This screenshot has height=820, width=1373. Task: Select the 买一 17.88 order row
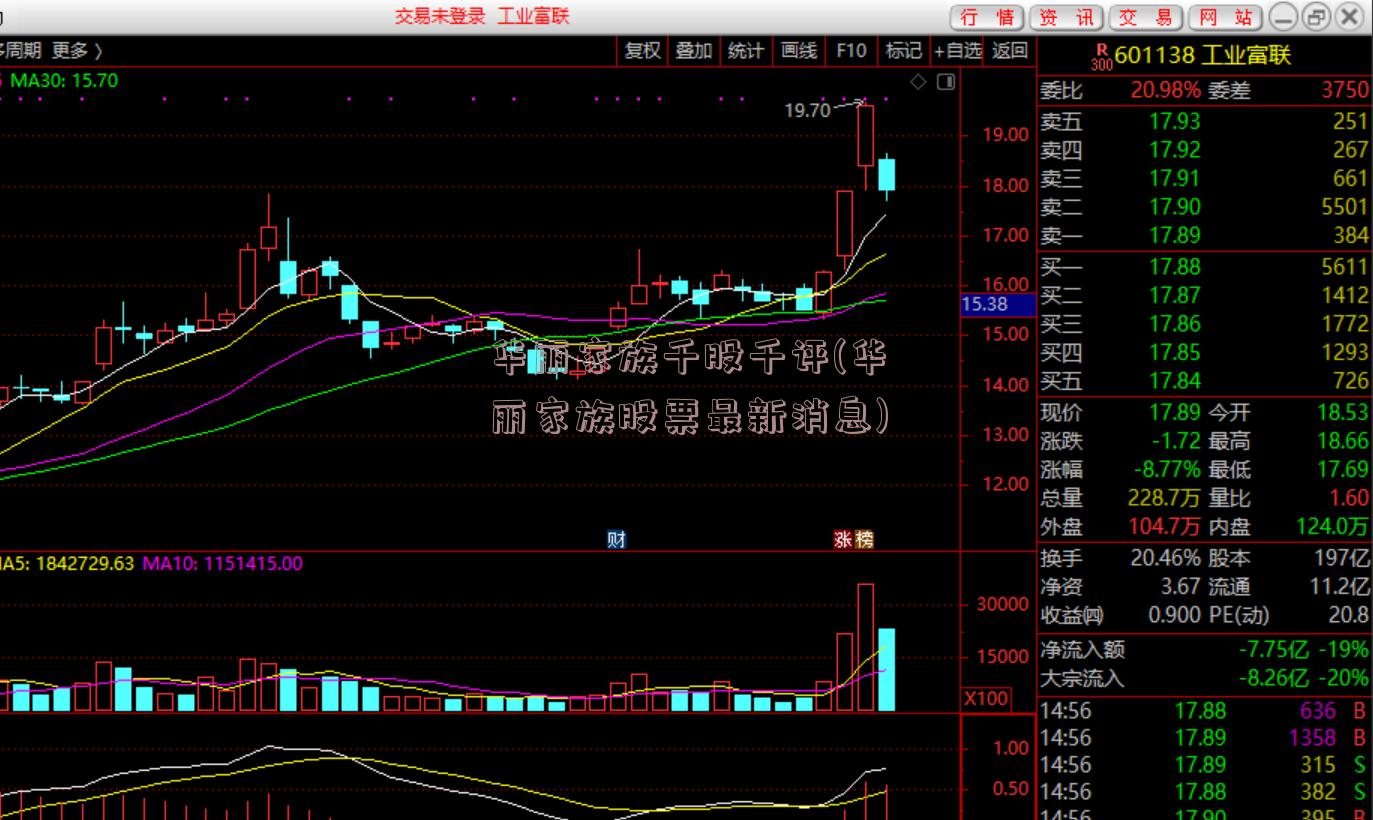point(1204,266)
